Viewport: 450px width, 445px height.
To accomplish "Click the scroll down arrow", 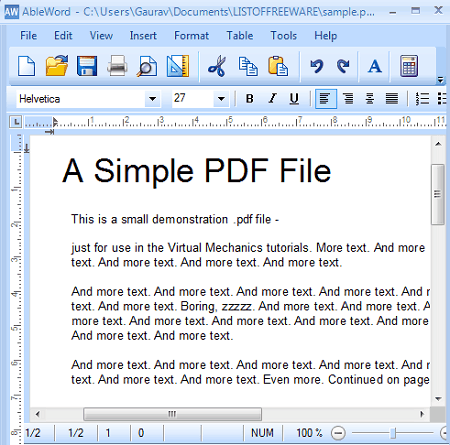I will pyautogui.click(x=438, y=399).
